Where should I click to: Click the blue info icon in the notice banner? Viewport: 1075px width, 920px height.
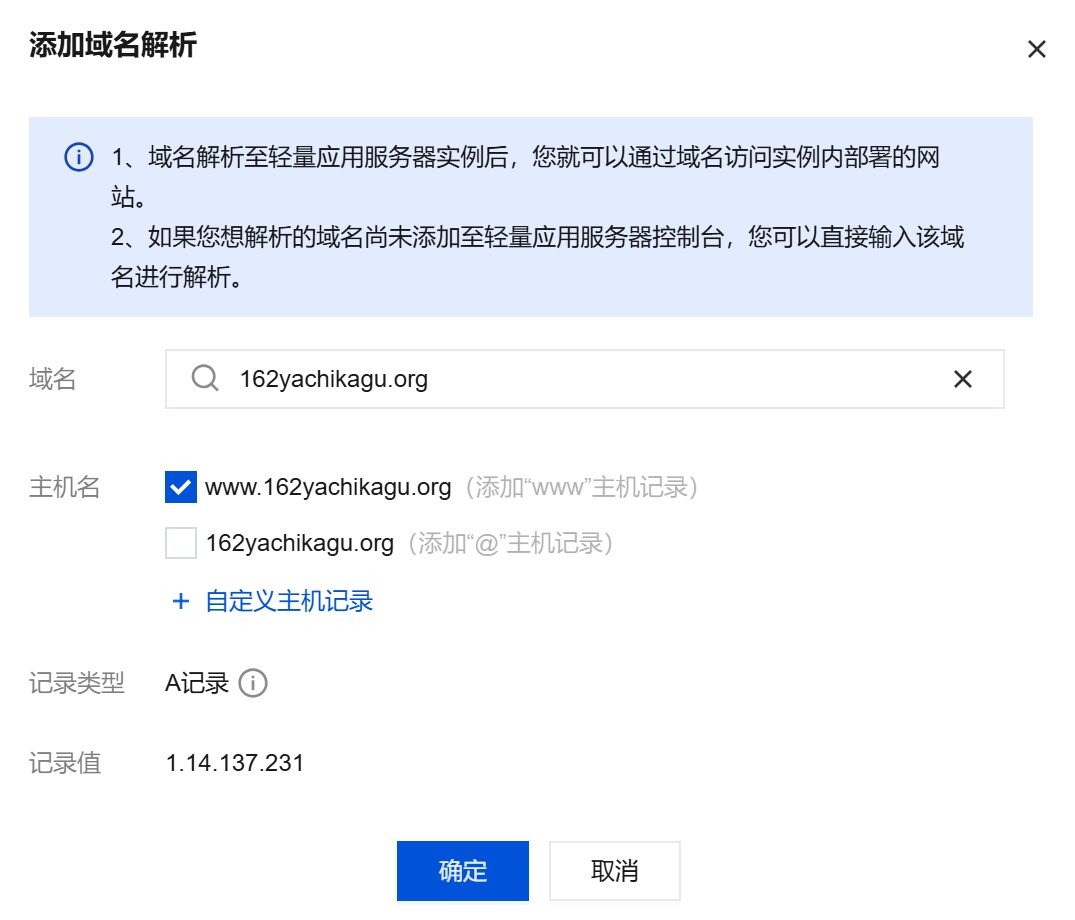point(79,157)
